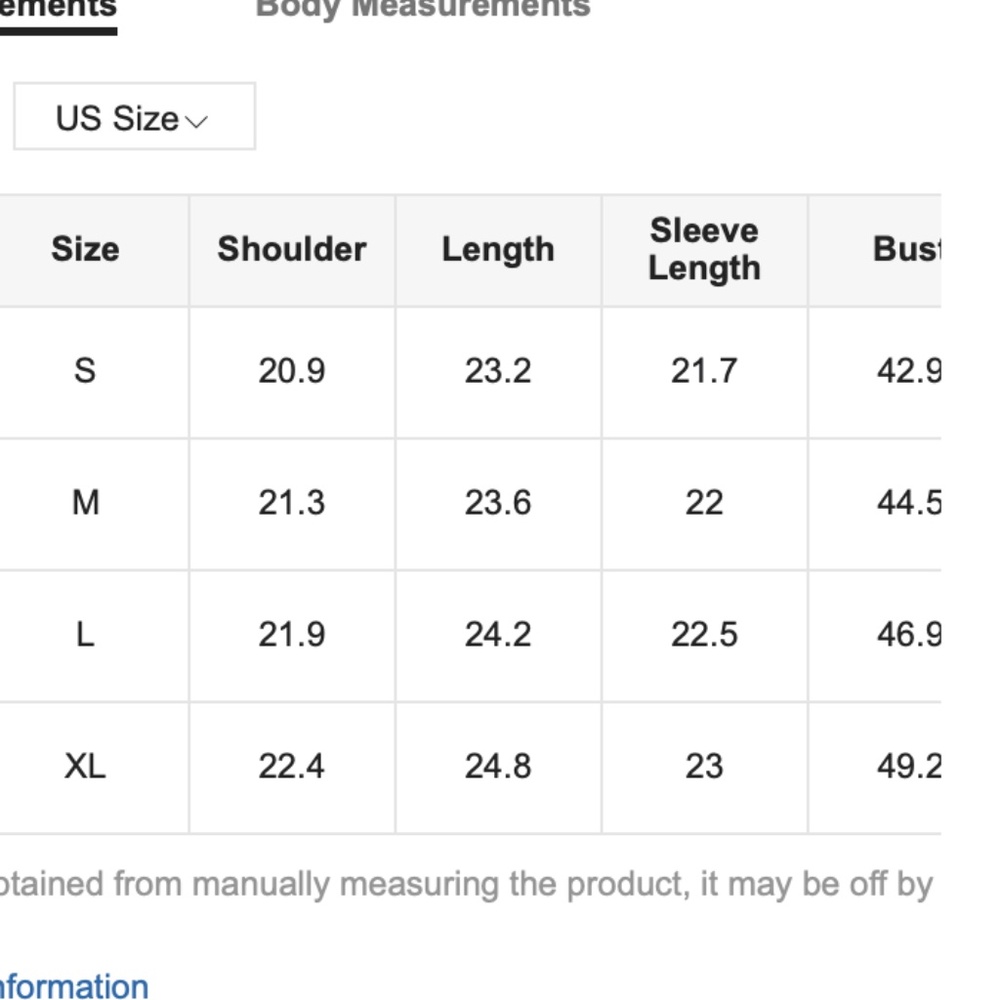
Task: Click the 20.9 shoulder value for S
Action: click(x=292, y=371)
